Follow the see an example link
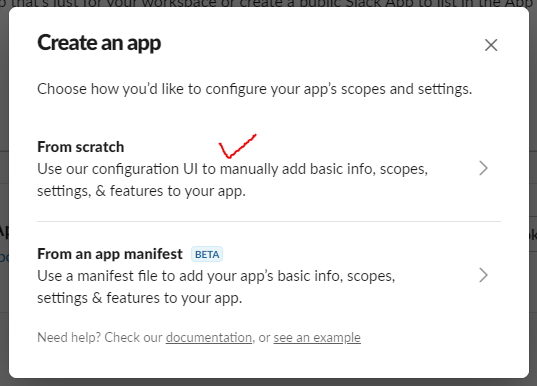This screenshot has width=537, height=386. click(317, 338)
